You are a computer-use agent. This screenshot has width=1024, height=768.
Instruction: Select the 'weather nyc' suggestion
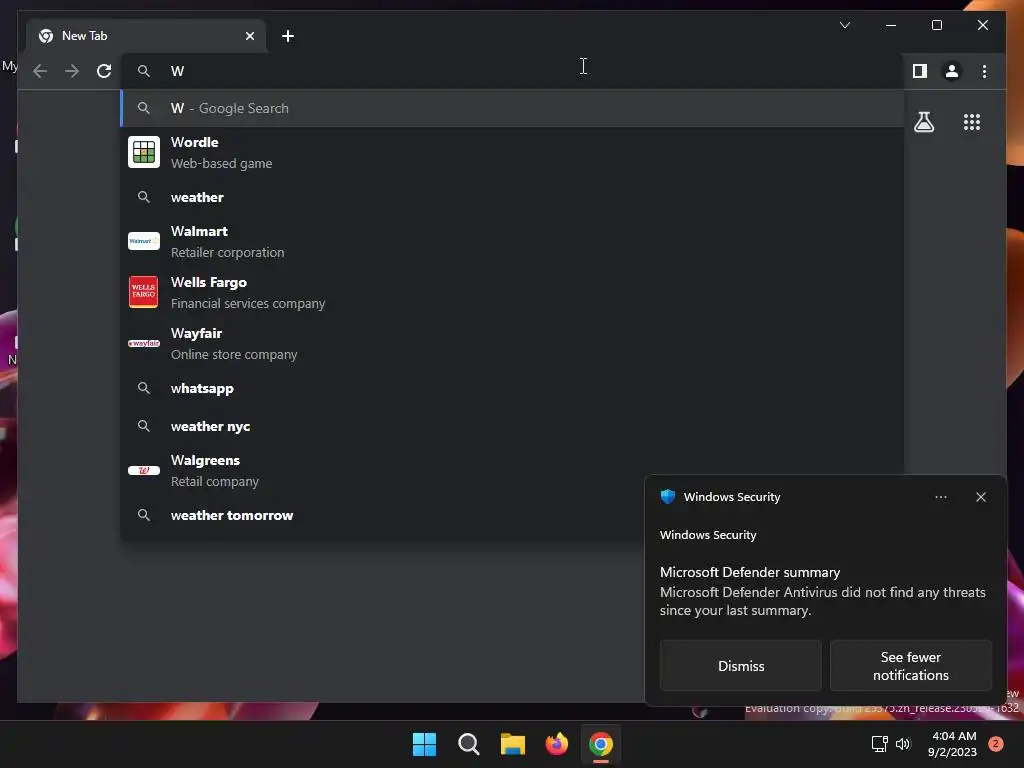pyautogui.click(x=513, y=426)
